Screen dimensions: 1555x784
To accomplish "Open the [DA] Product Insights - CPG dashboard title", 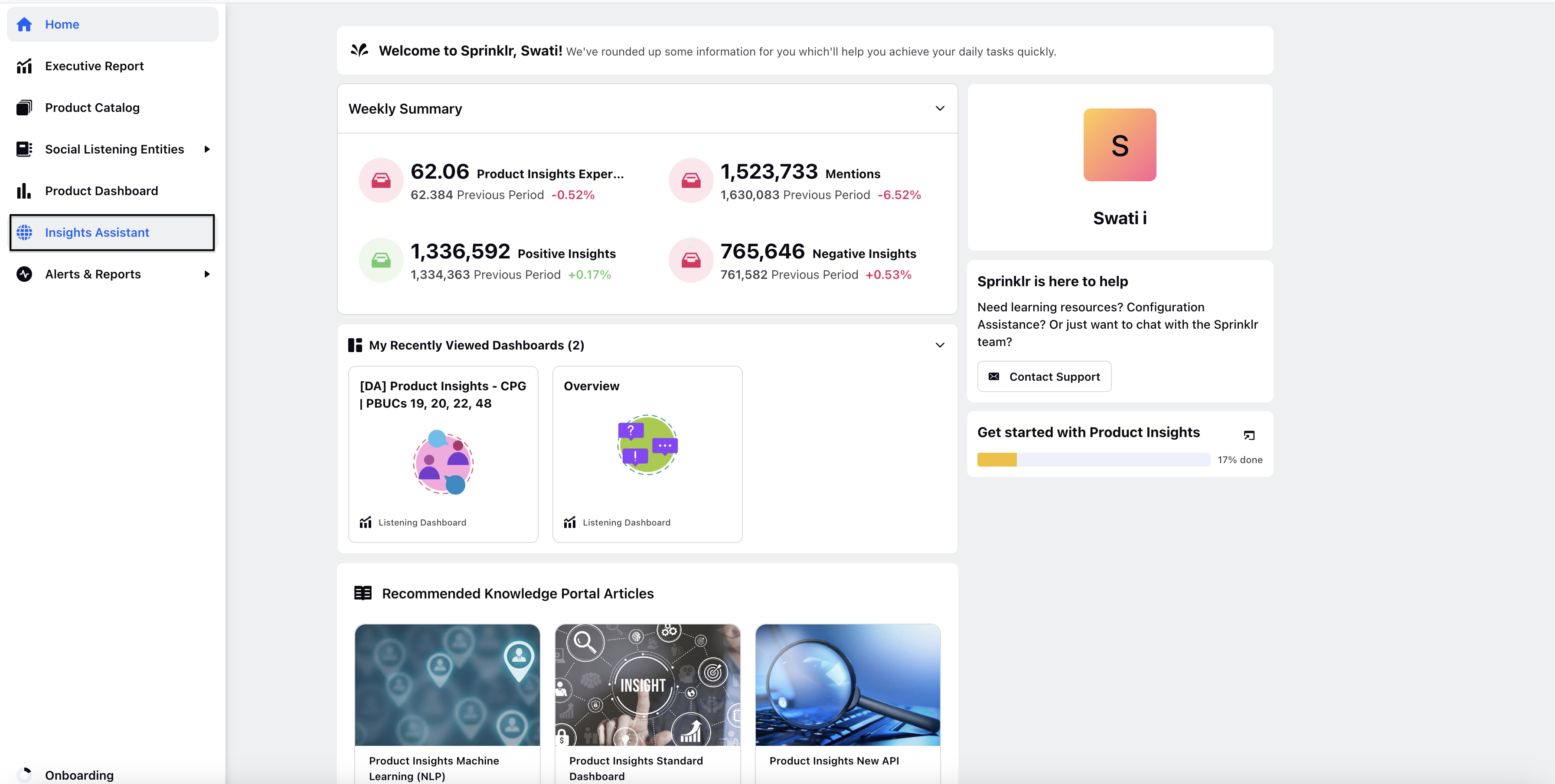I will tap(443, 395).
